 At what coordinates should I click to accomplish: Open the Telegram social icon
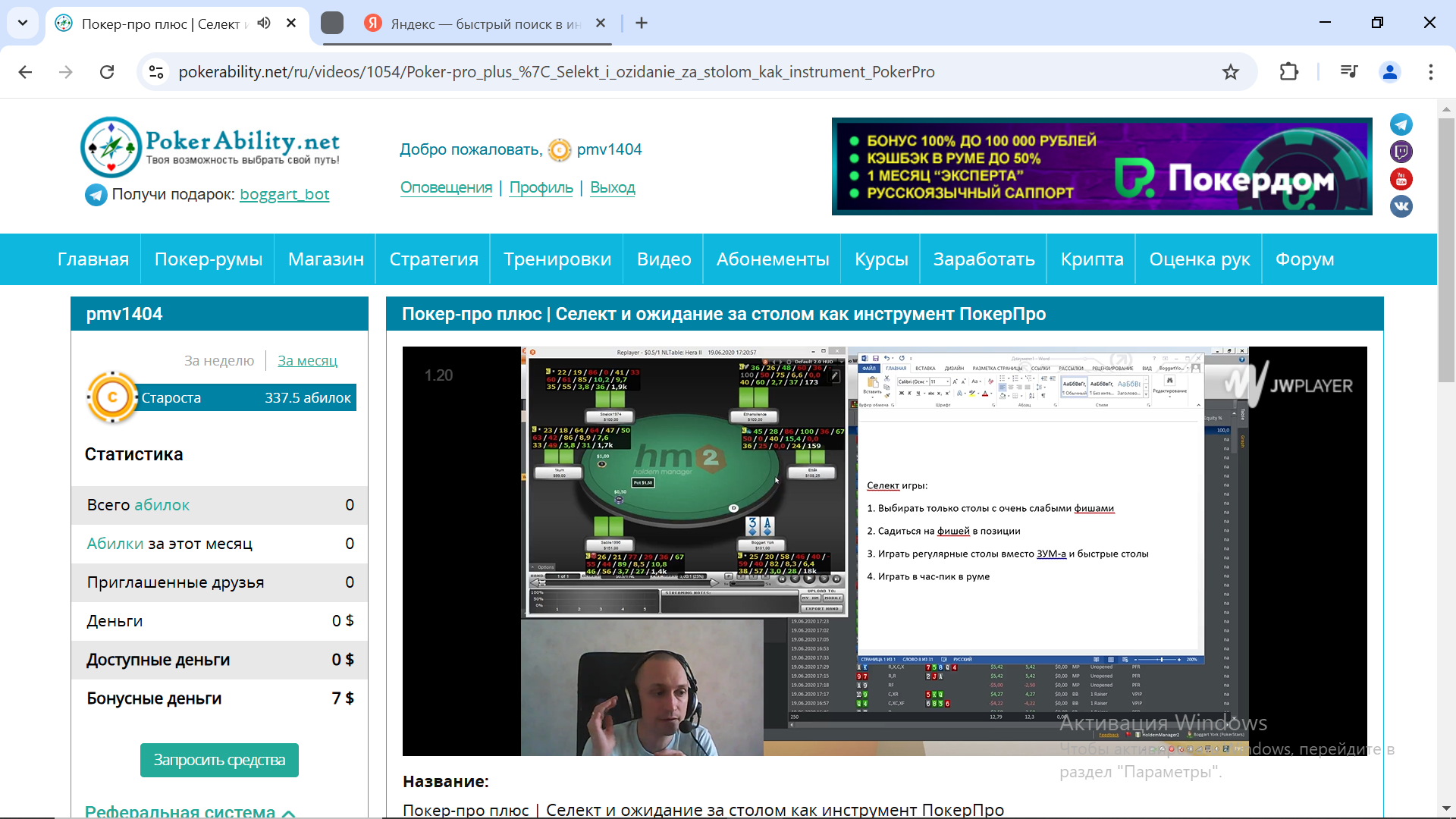coord(1401,124)
